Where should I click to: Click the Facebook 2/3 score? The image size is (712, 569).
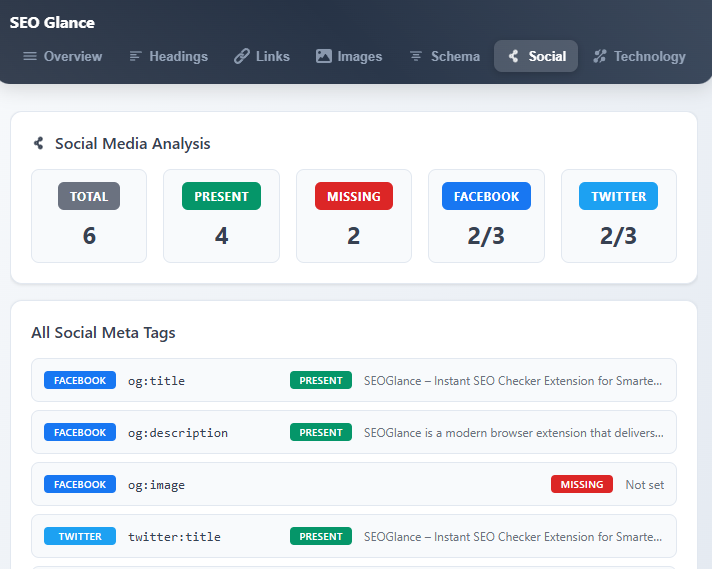coord(486,236)
